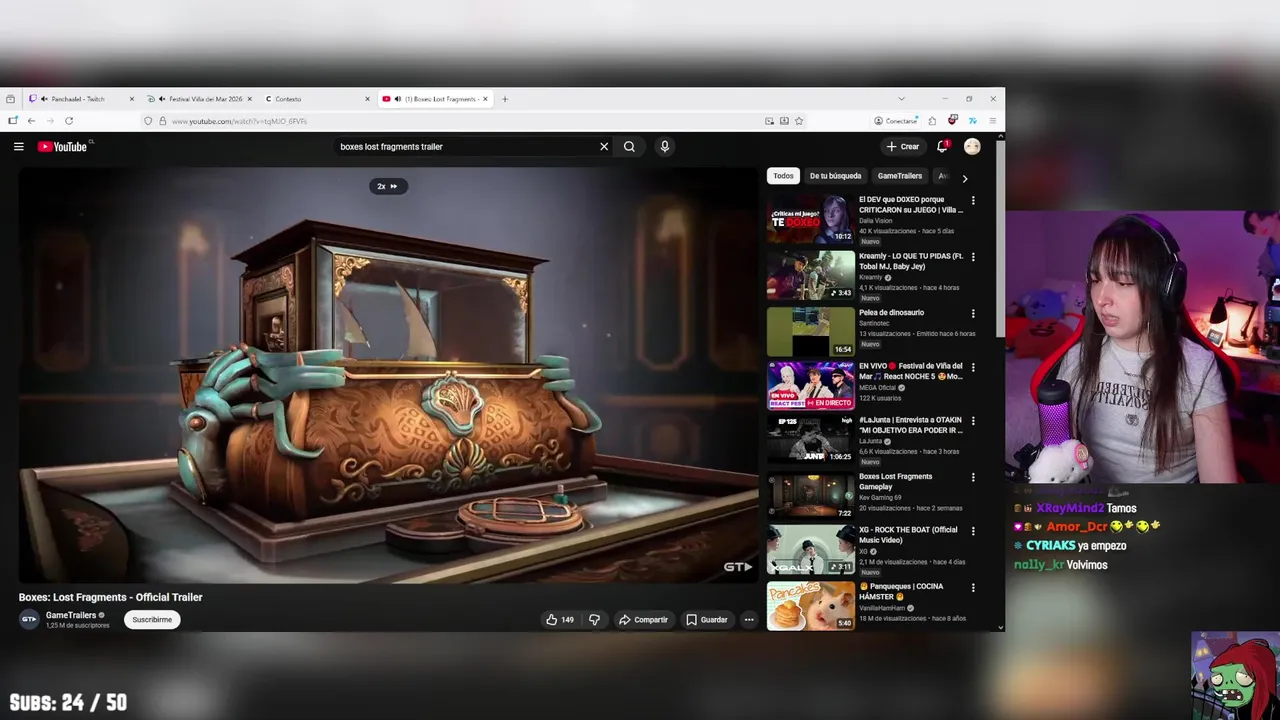The width and height of the screenshot is (1280, 720).
Task: Show next filter chips with the right chevron
Action: click(x=964, y=178)
